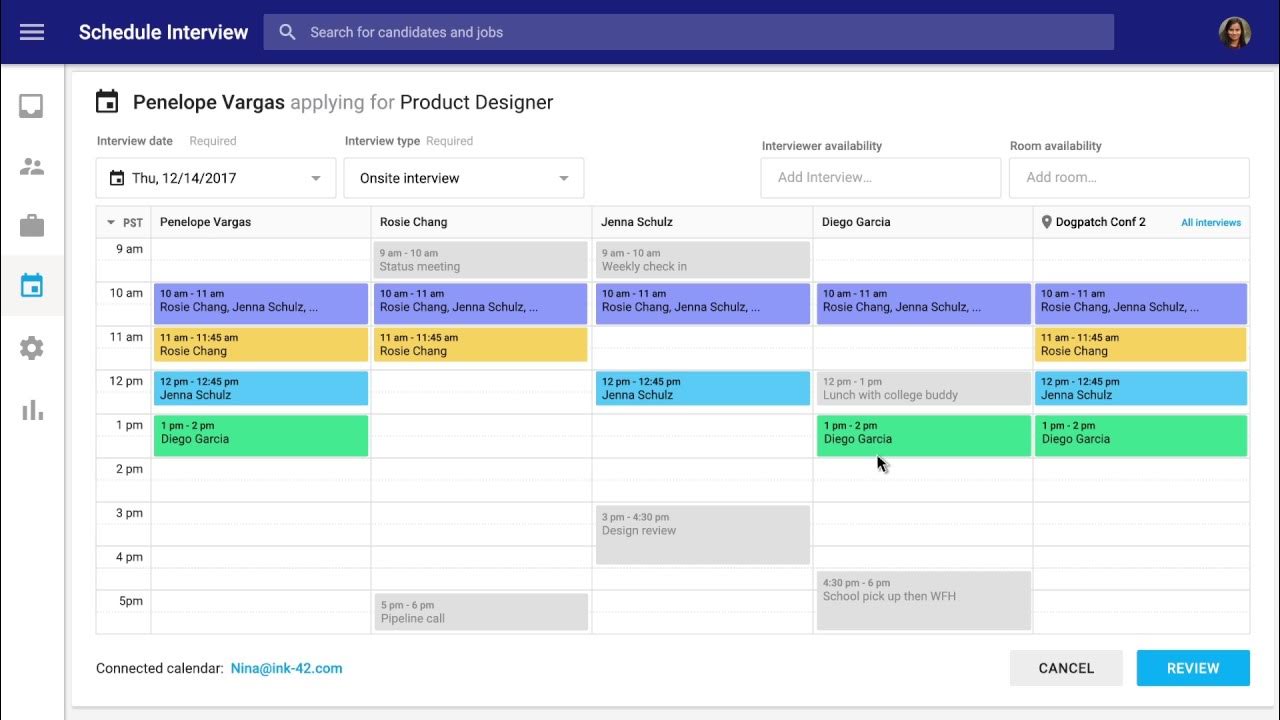
Task: View the reports bar chart icon
Action: [32, 410]
